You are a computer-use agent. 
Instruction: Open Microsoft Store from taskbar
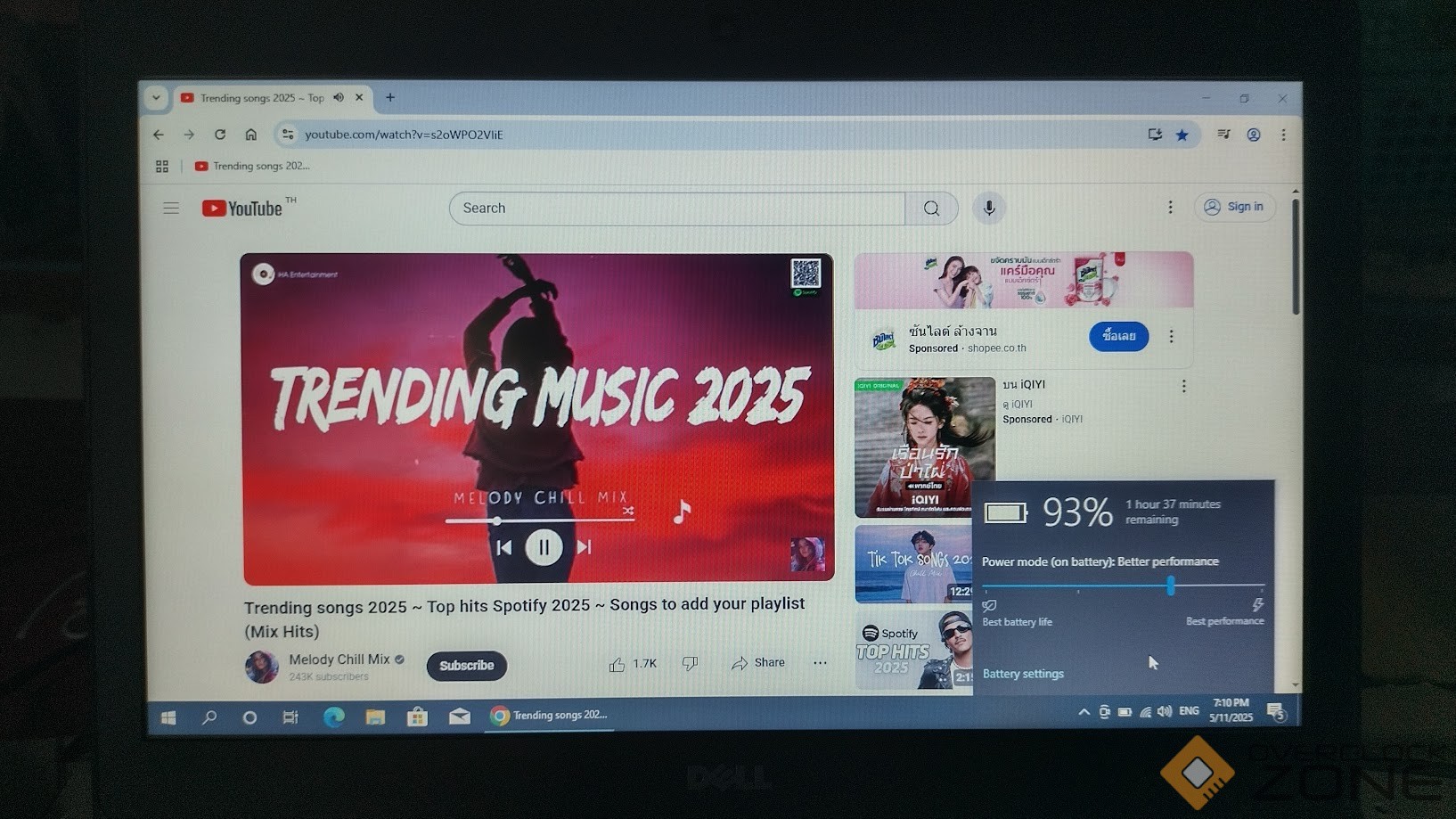coord(417,717)
